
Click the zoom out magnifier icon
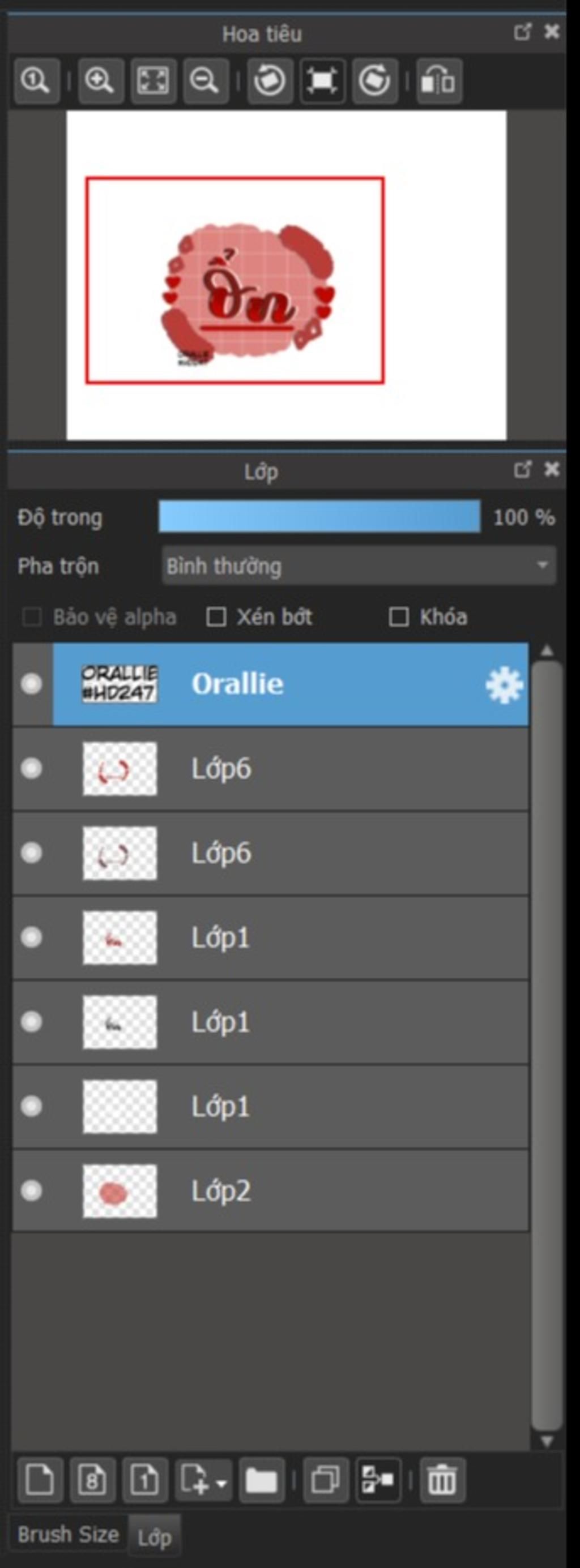(205, 80)
